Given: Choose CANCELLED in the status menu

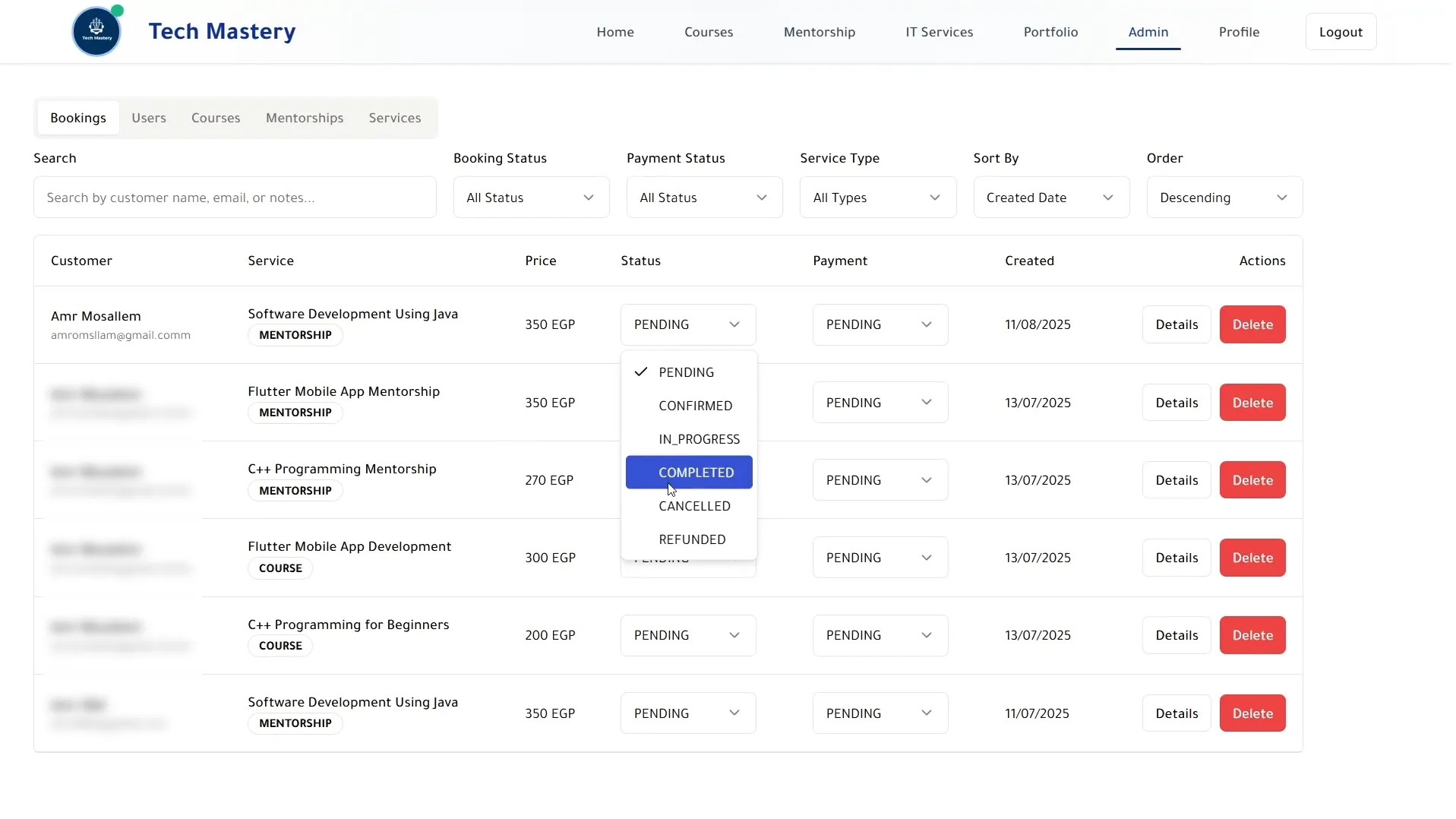Looking at the screenshot, I should tap(689, 506).
